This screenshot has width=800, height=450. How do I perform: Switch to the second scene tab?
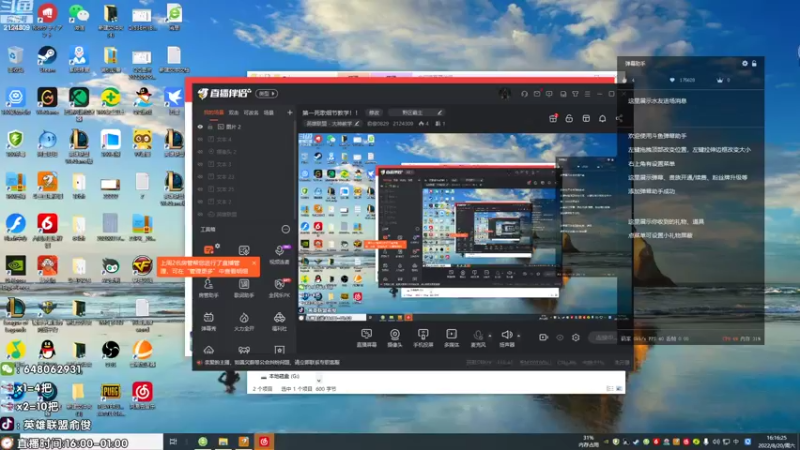[234, 112]
